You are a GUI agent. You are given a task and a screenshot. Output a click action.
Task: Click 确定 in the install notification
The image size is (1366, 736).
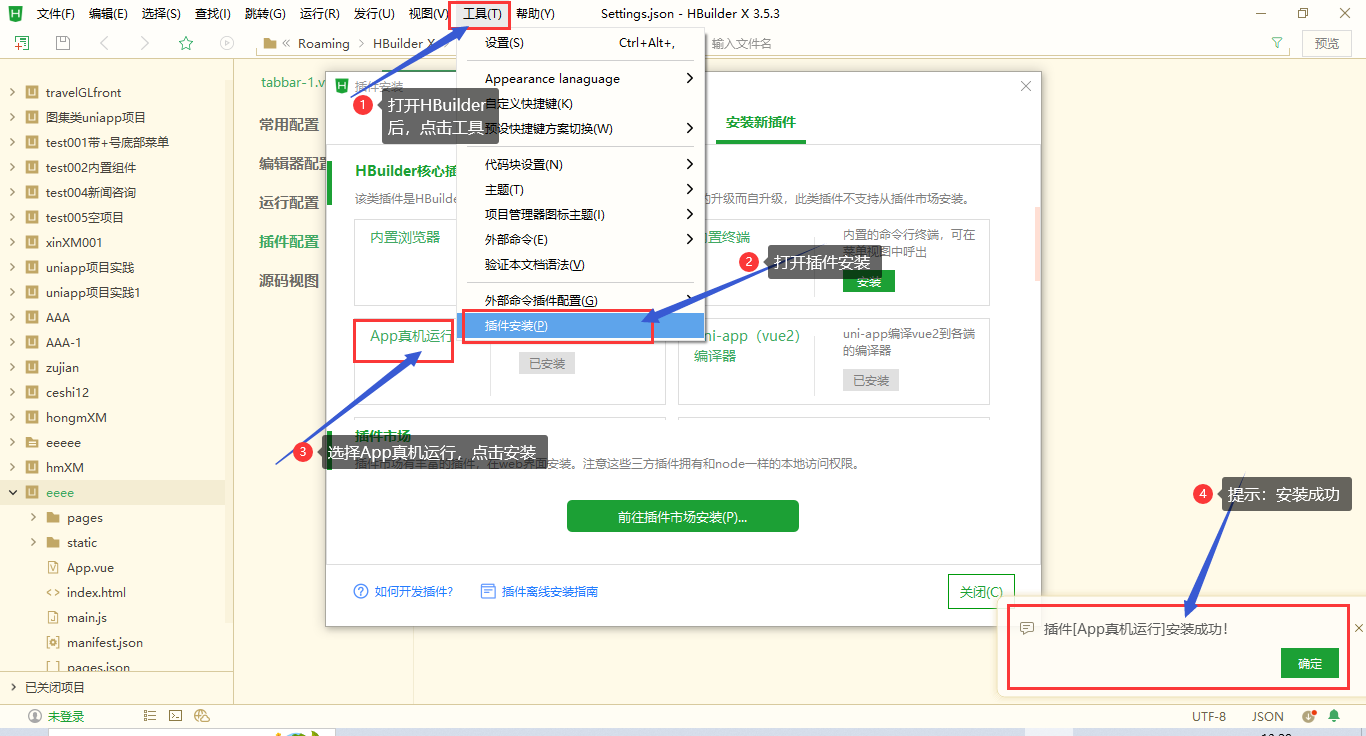pyautogui.click(x=1309, y=663)
